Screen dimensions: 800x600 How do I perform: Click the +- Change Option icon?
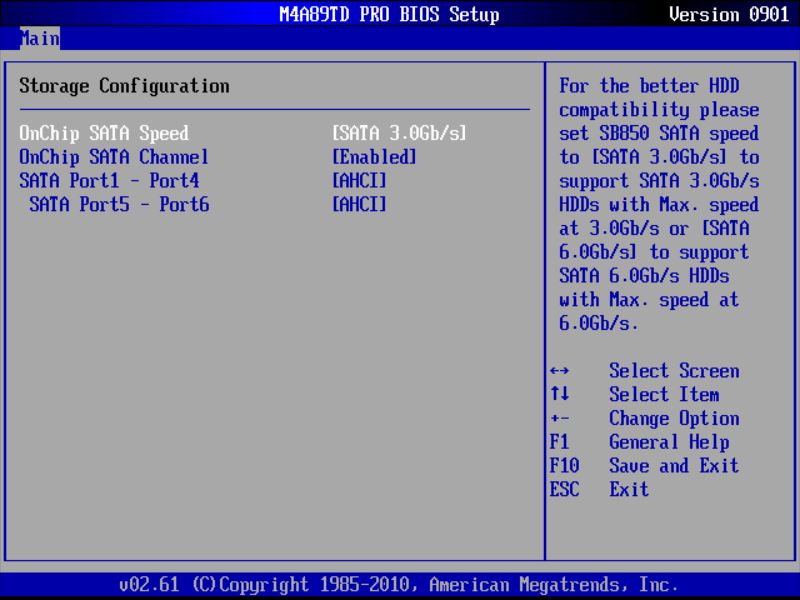click(x=562, y=418)
